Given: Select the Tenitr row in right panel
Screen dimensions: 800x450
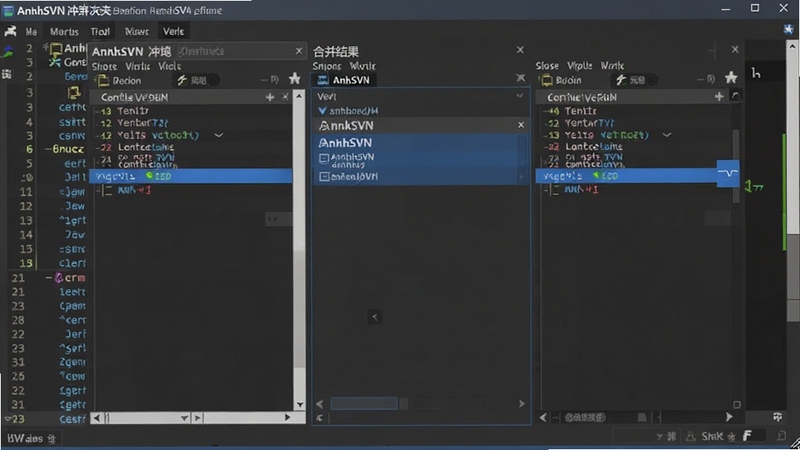Looking at the screenshot, I should [632, 111].
